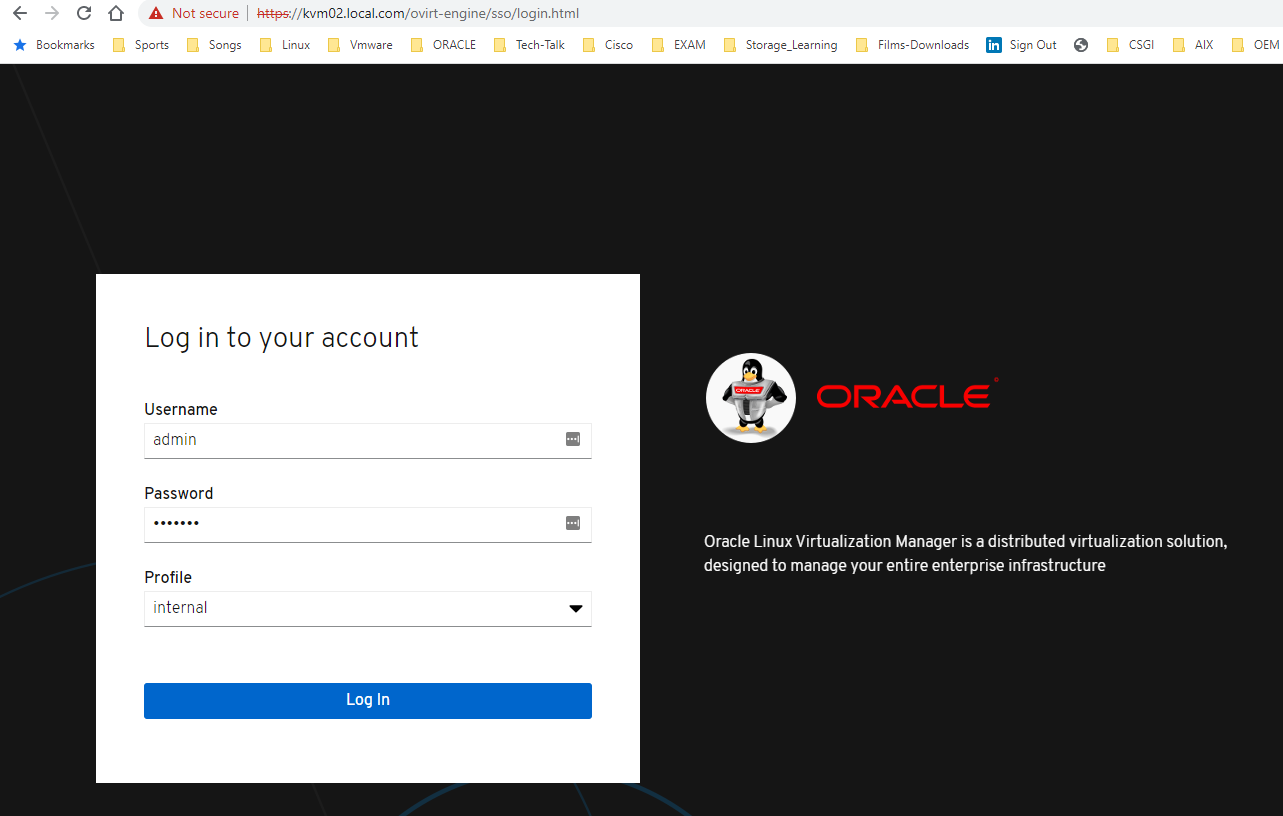Open the Songs bookmark folder

click(x=214, y=45)
